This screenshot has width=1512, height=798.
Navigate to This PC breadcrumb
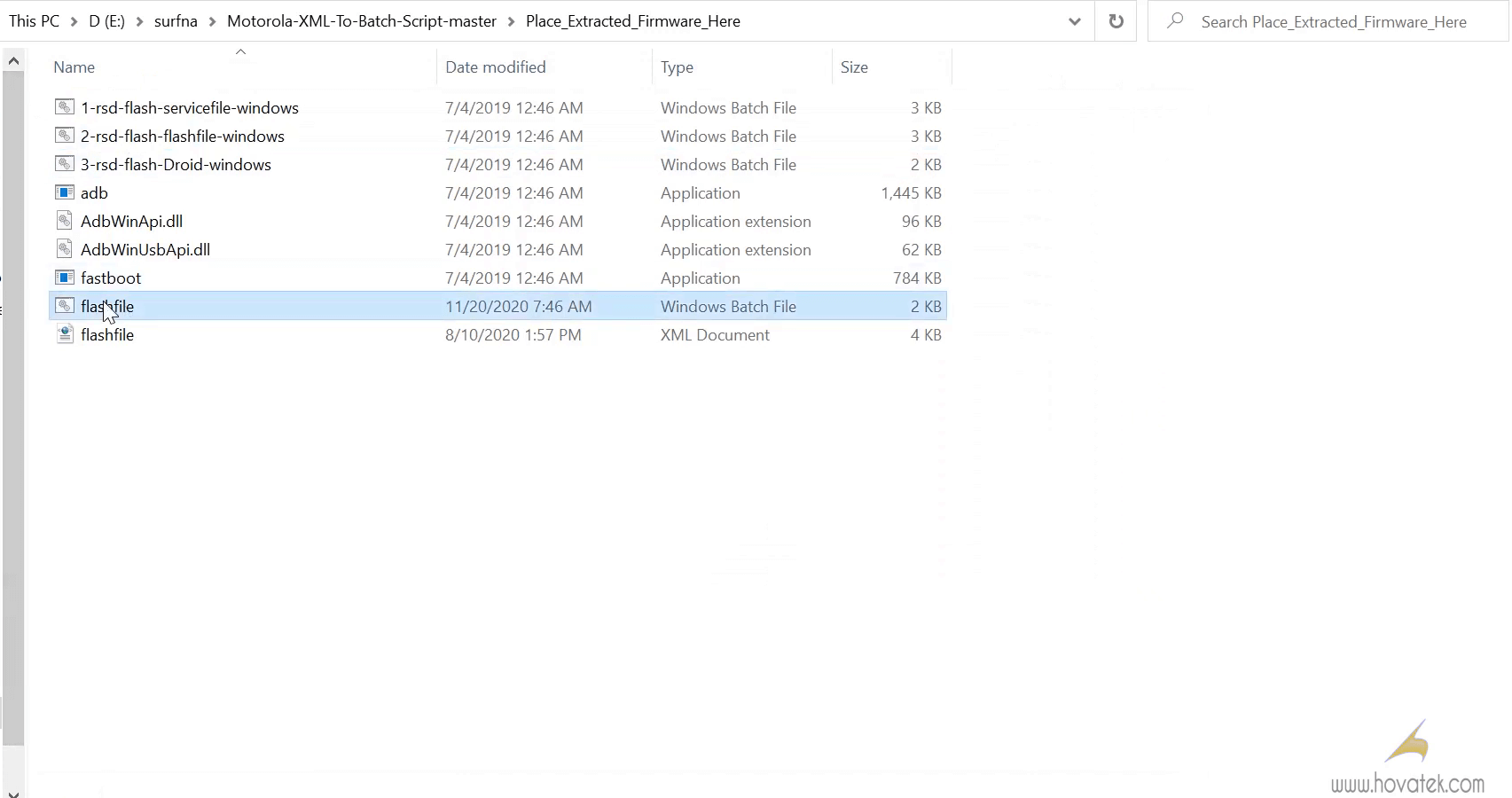[x=33, y=20]
